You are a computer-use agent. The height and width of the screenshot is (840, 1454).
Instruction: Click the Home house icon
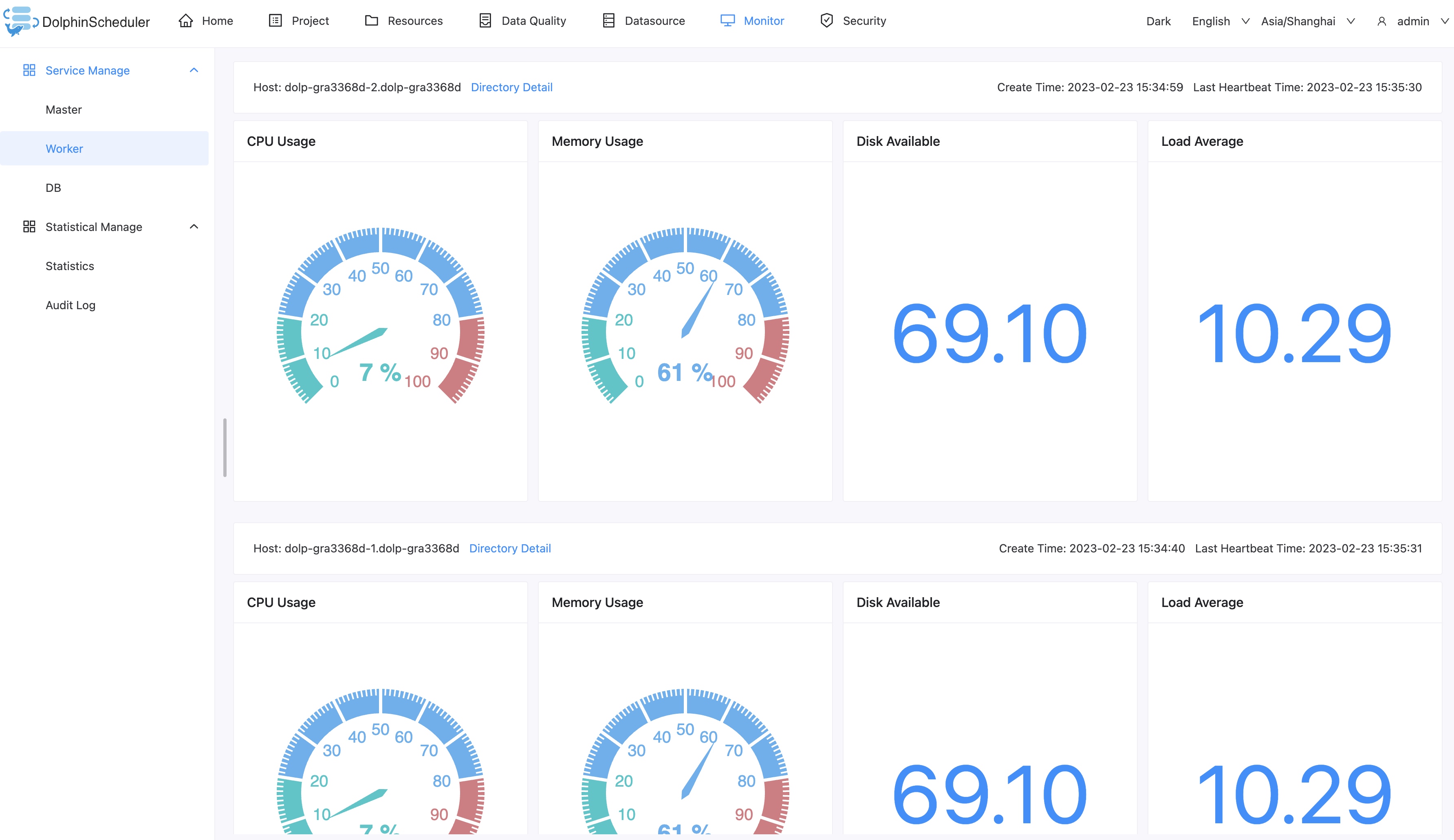(x=185, y=21)
